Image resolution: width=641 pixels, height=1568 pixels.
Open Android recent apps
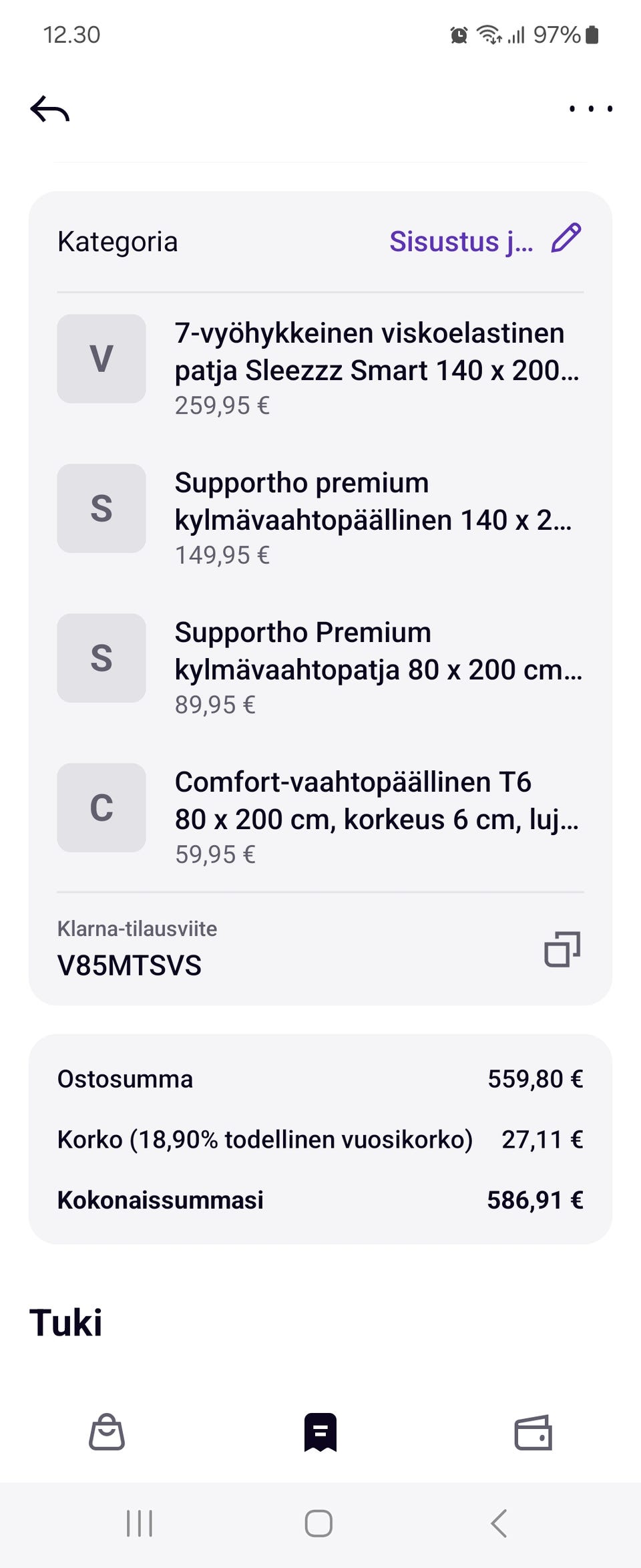tap(140, 1524)
